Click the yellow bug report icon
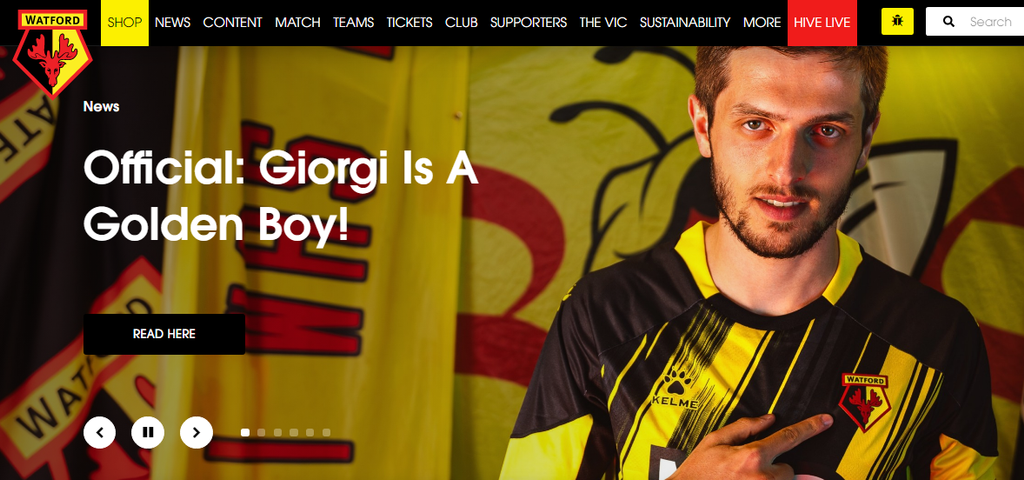Viewport: 1024px width, 480px height. [x=897, y=22]
